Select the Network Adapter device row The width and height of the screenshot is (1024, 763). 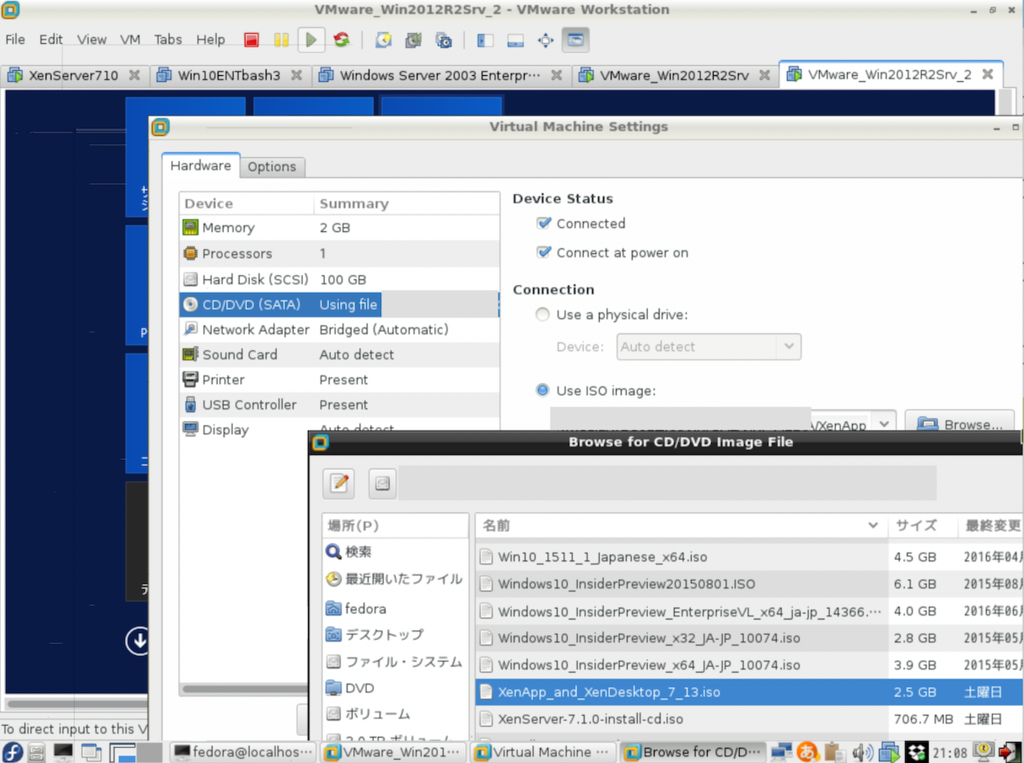coord(339,329)
